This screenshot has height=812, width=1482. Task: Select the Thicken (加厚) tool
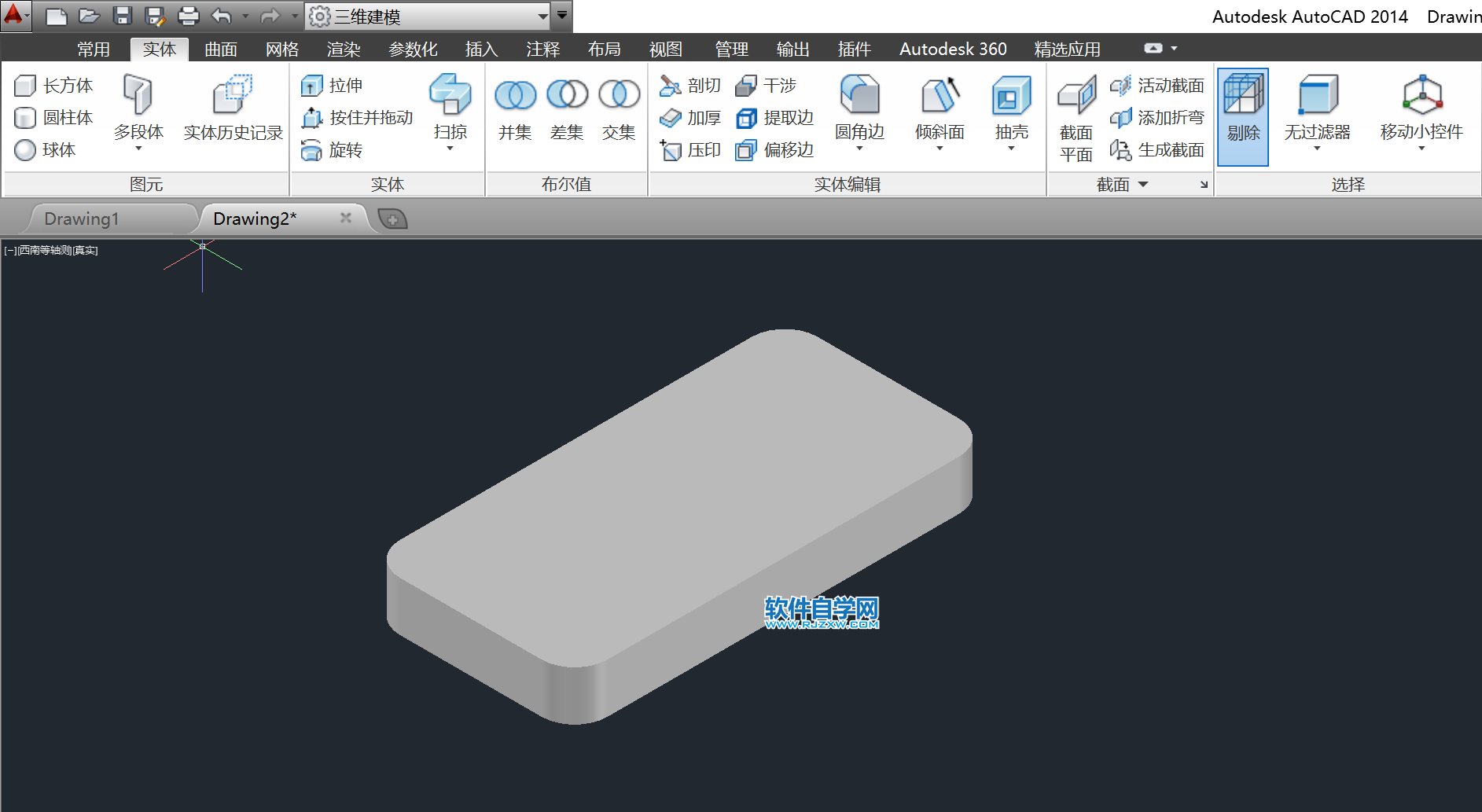point(690,117)
